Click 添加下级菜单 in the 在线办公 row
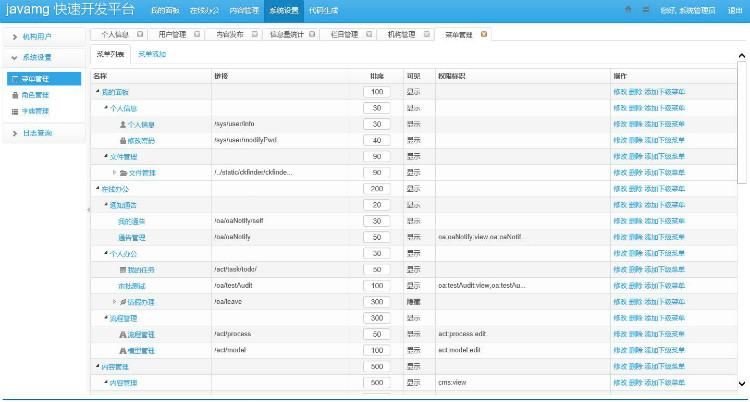The image size is (750, 402). click(664, 189)
